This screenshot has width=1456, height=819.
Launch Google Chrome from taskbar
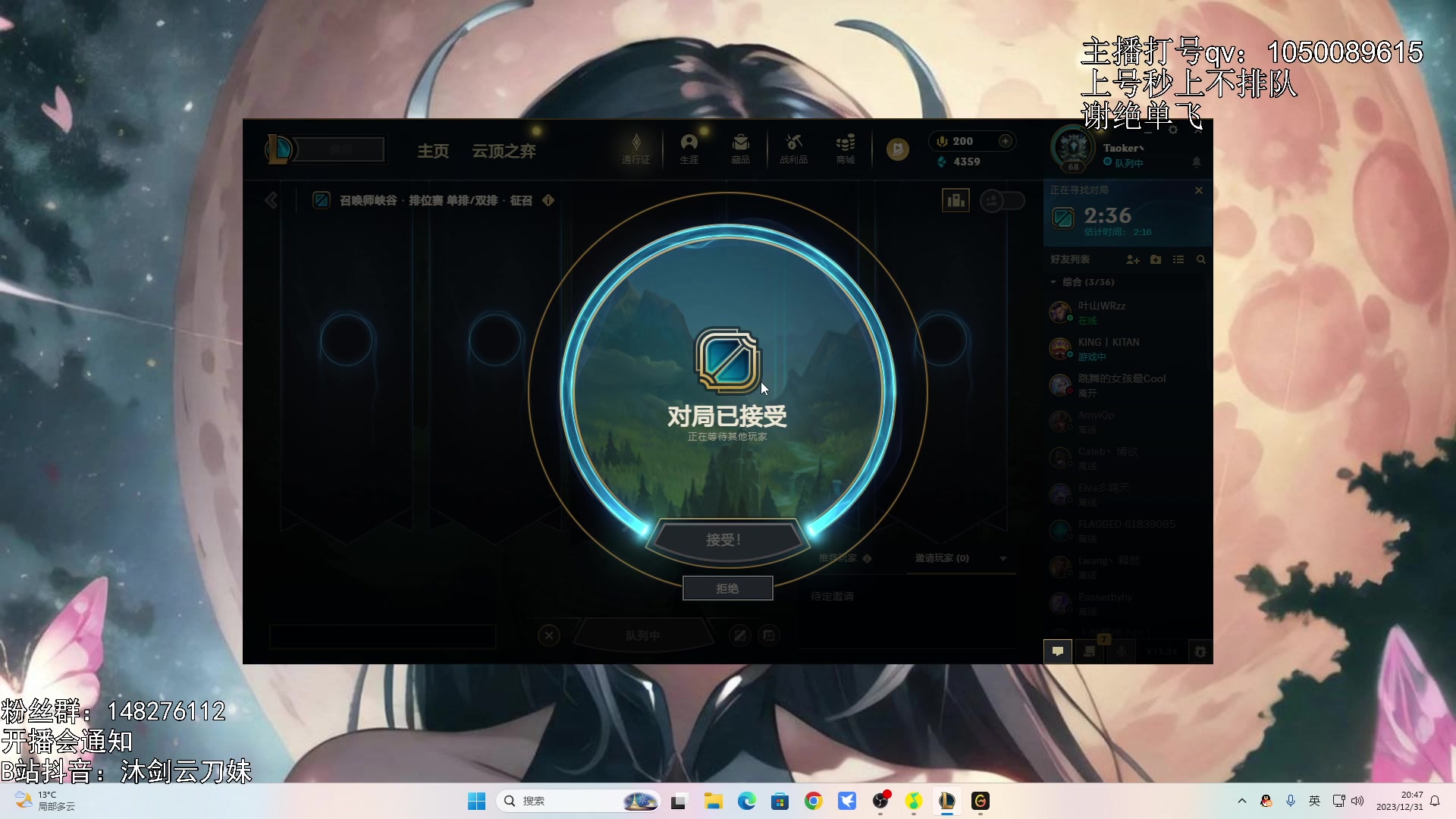pos(813,801)
